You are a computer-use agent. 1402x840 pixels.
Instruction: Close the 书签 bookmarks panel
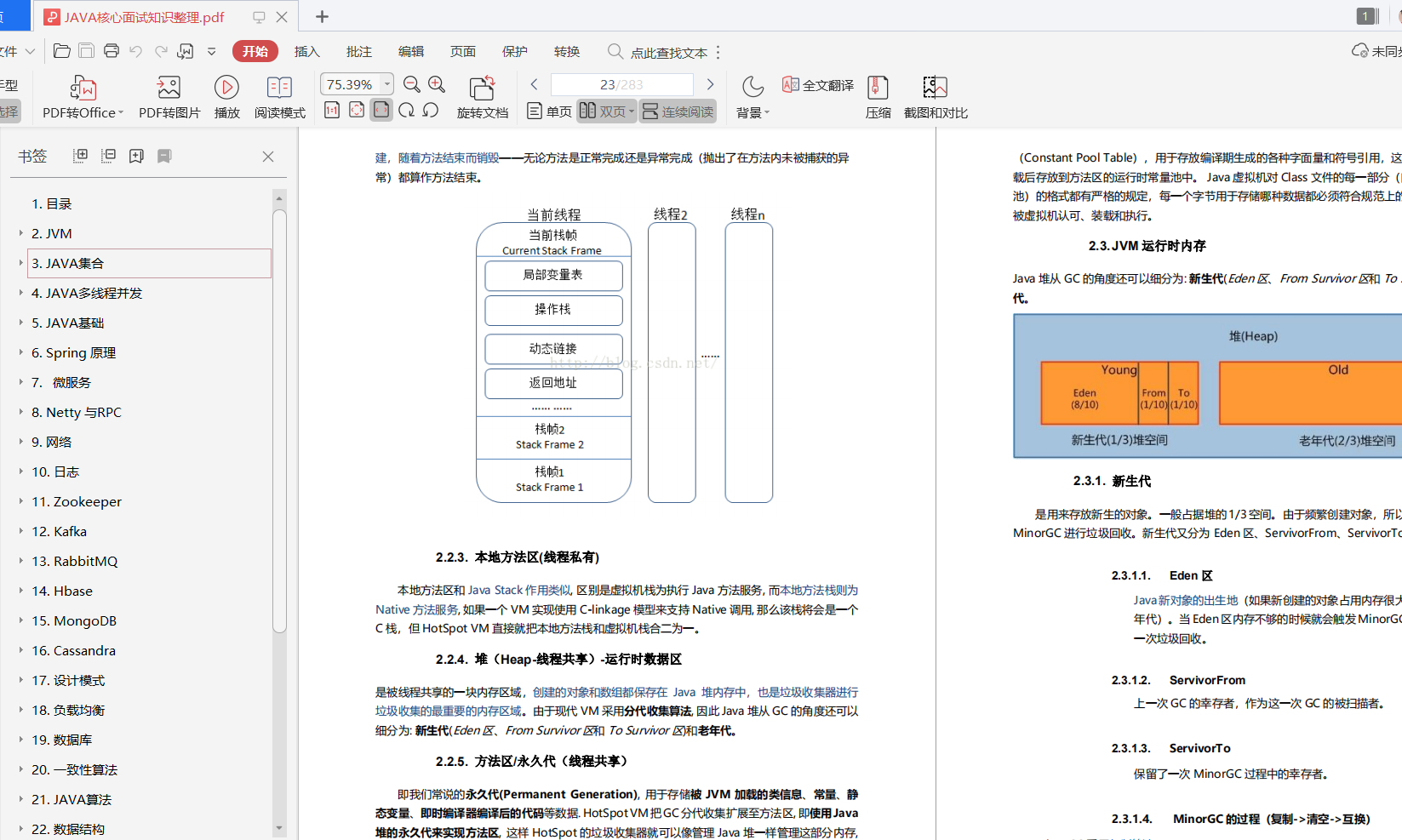pyautogui.click(x=268, y=157)
